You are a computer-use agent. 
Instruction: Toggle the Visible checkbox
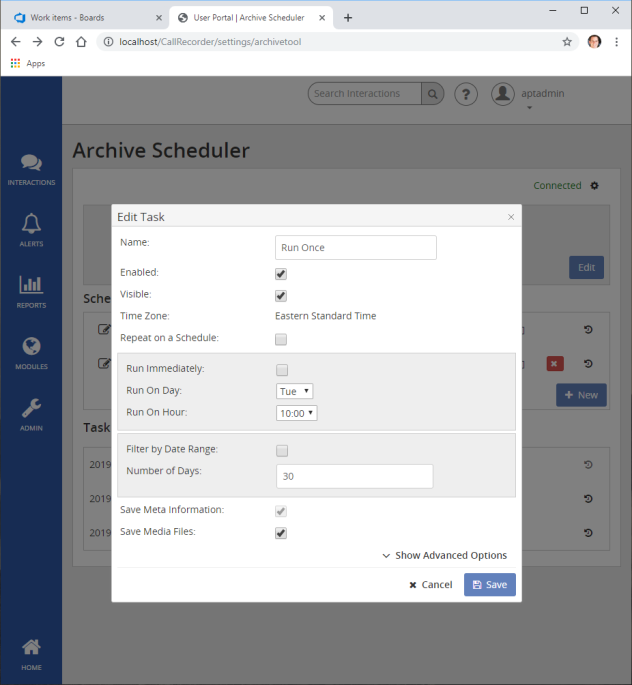tap(281, 295)
